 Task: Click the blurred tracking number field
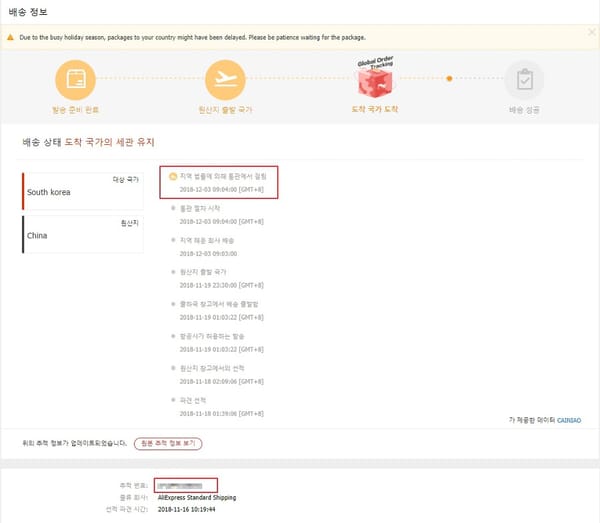[x=186, y=485]
